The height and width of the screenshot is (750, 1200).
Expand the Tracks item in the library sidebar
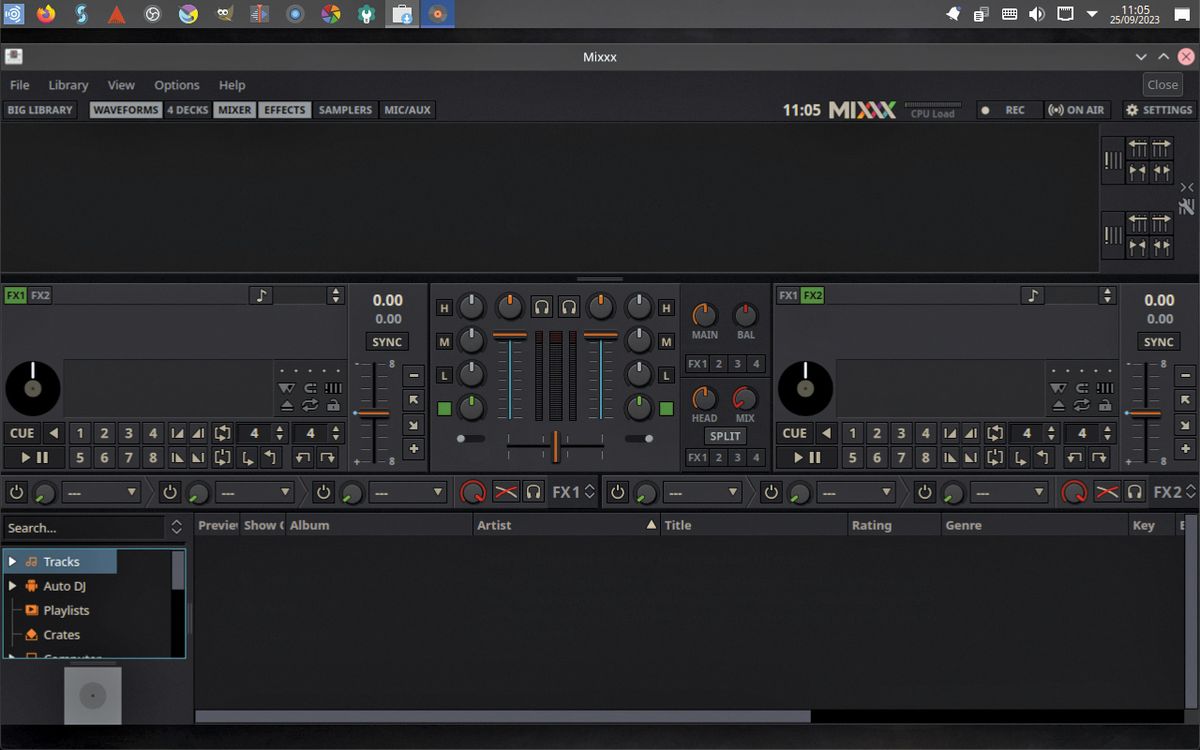[12, 561]
